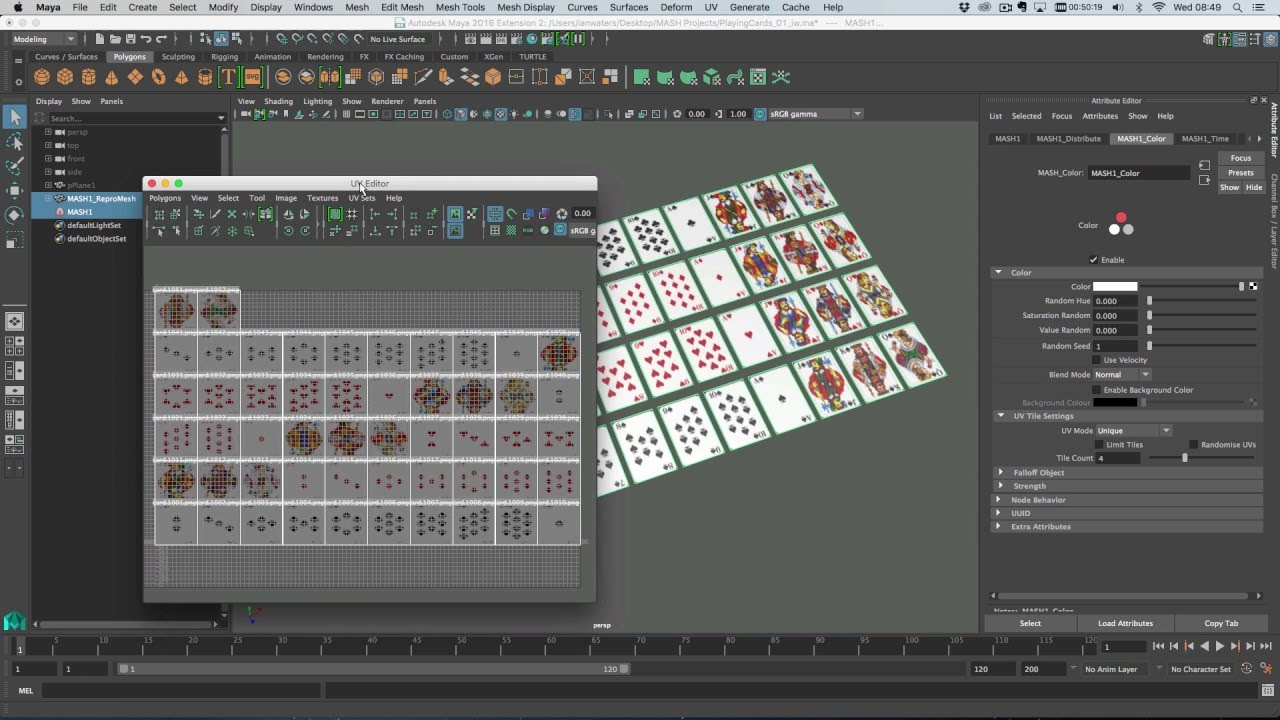
Task: Click the black Background Colour swatch
Action: [x=1115, y=403]
